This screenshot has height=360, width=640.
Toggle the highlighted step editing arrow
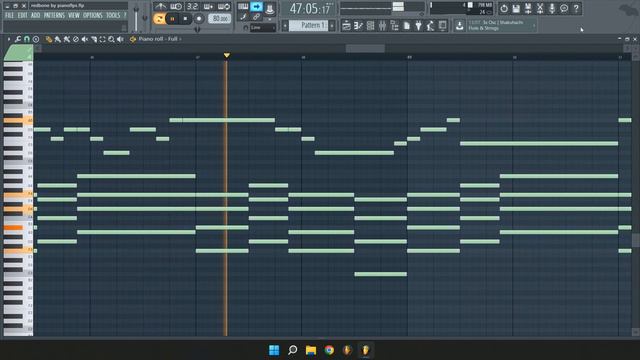pyautogui.click(x=256, y=7)
